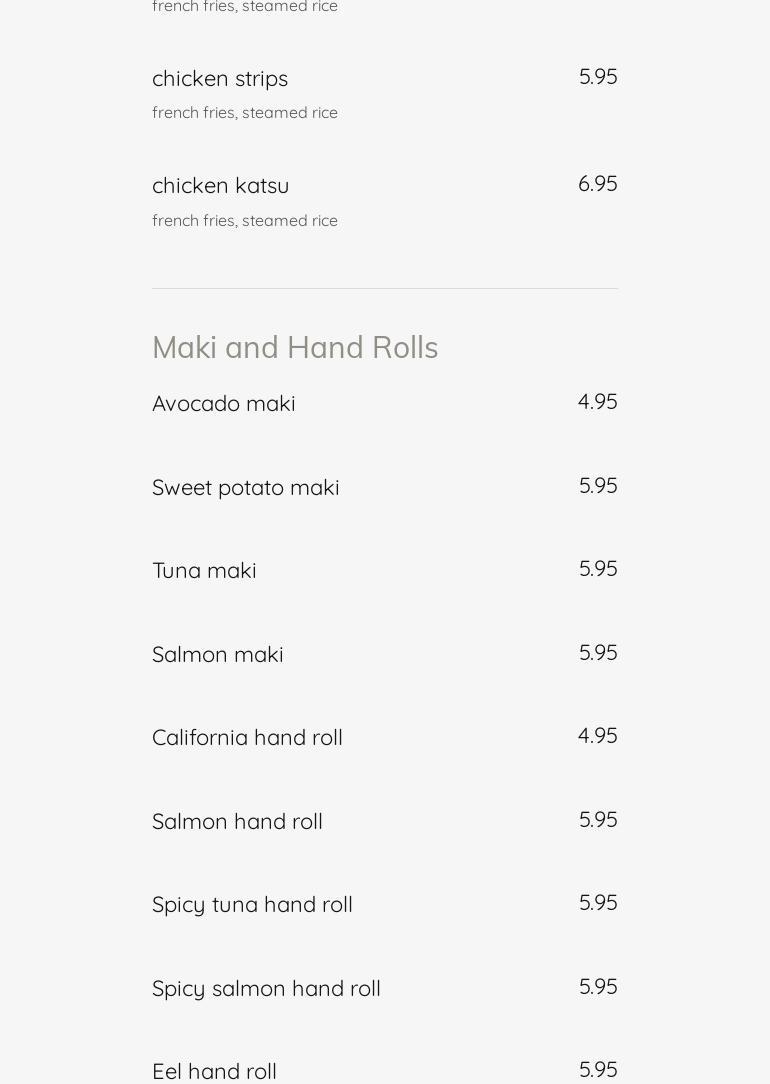Click the Spicy tuna hand roll price
The height and width of the screenshot is (1084, 770).
coord(598,902)
